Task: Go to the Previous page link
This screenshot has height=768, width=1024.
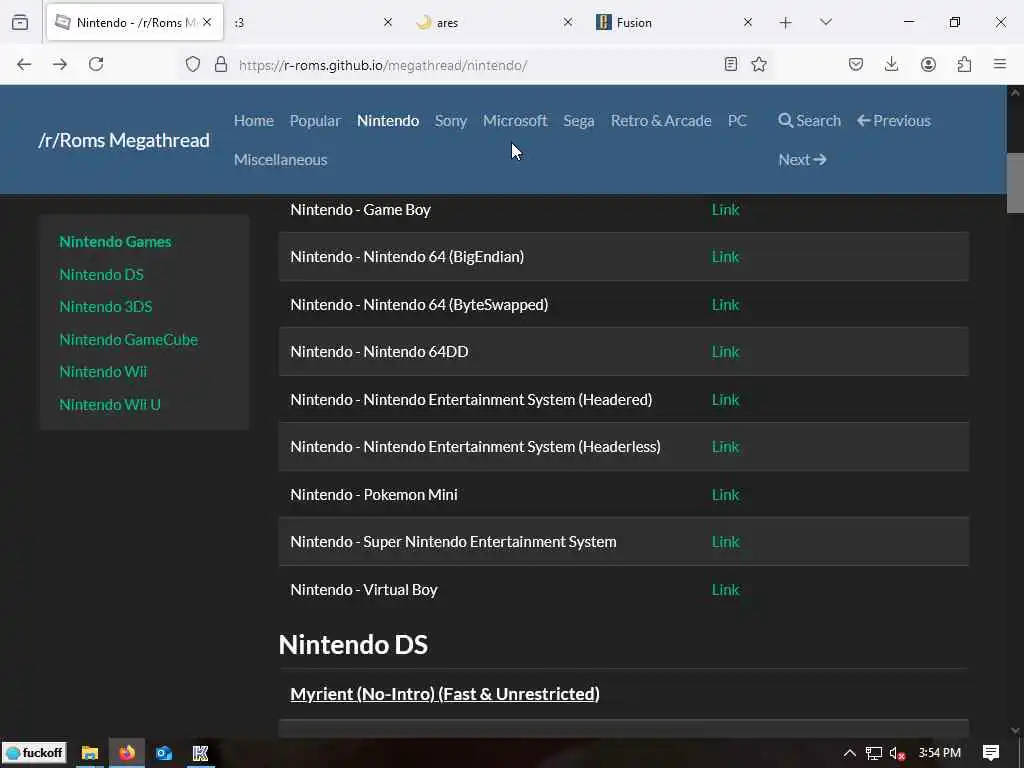Action: pos(894,121)
